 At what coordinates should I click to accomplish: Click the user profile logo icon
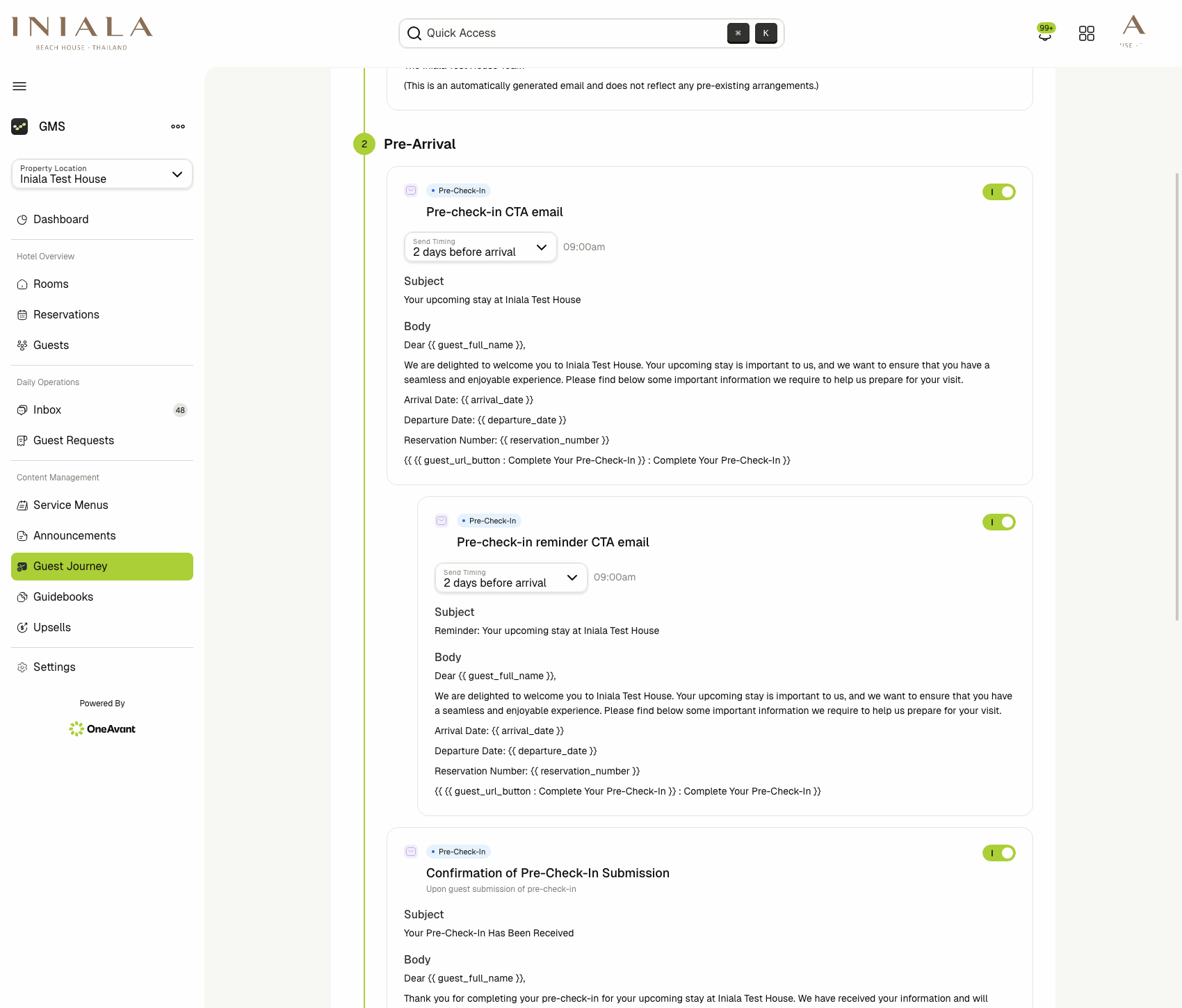(1133, 31)
